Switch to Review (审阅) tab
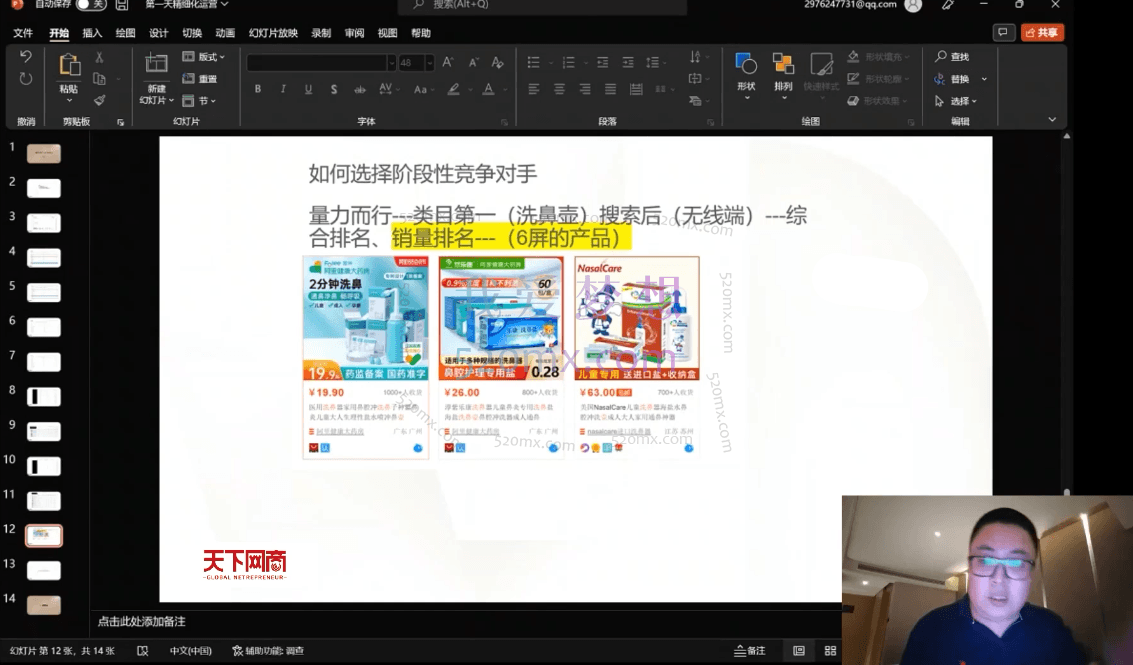The height and width of the screenshot is (665, 1133). 354,33
